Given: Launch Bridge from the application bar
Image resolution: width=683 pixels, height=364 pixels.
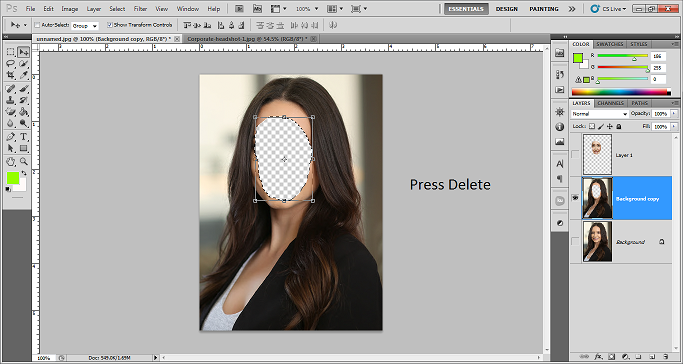Looking at the screenshot, I should click(x=239, y=9).
